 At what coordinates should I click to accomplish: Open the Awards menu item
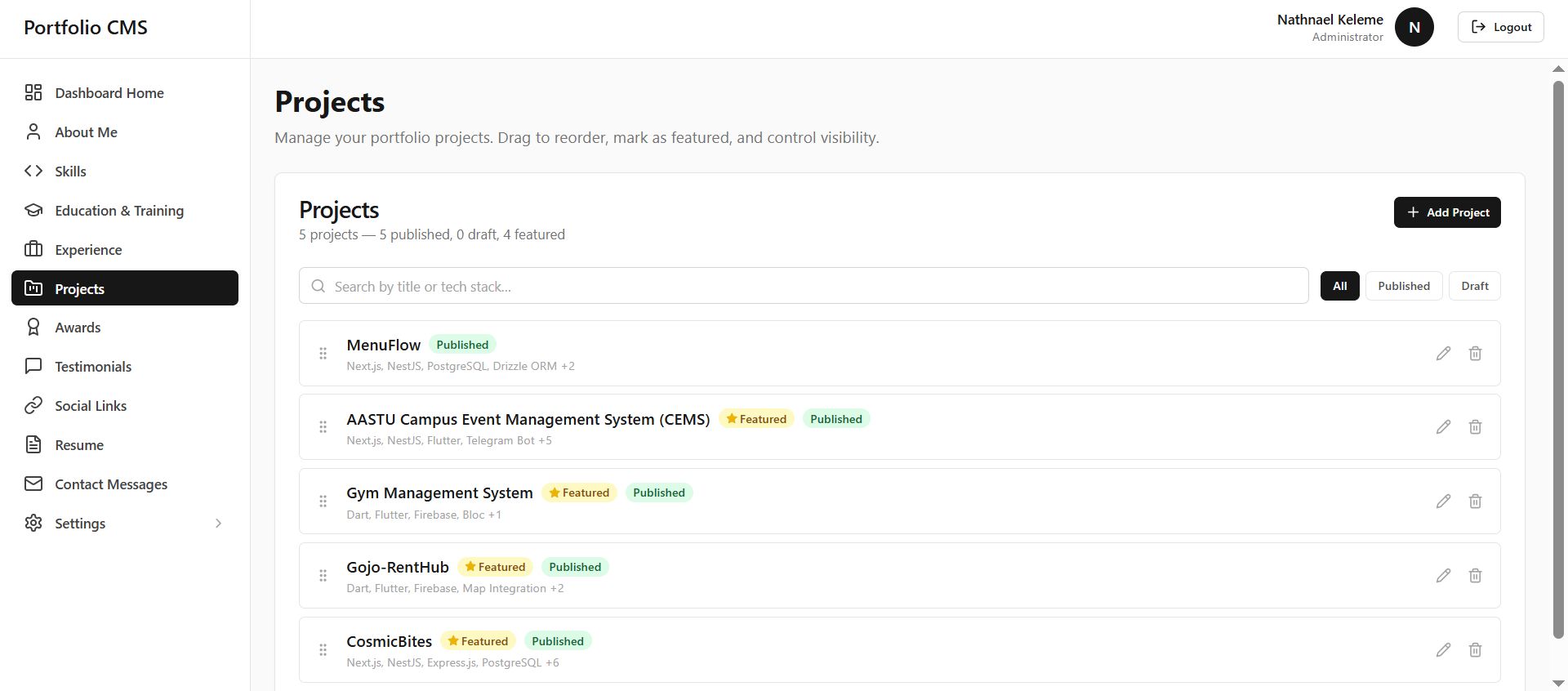point(125,327)
